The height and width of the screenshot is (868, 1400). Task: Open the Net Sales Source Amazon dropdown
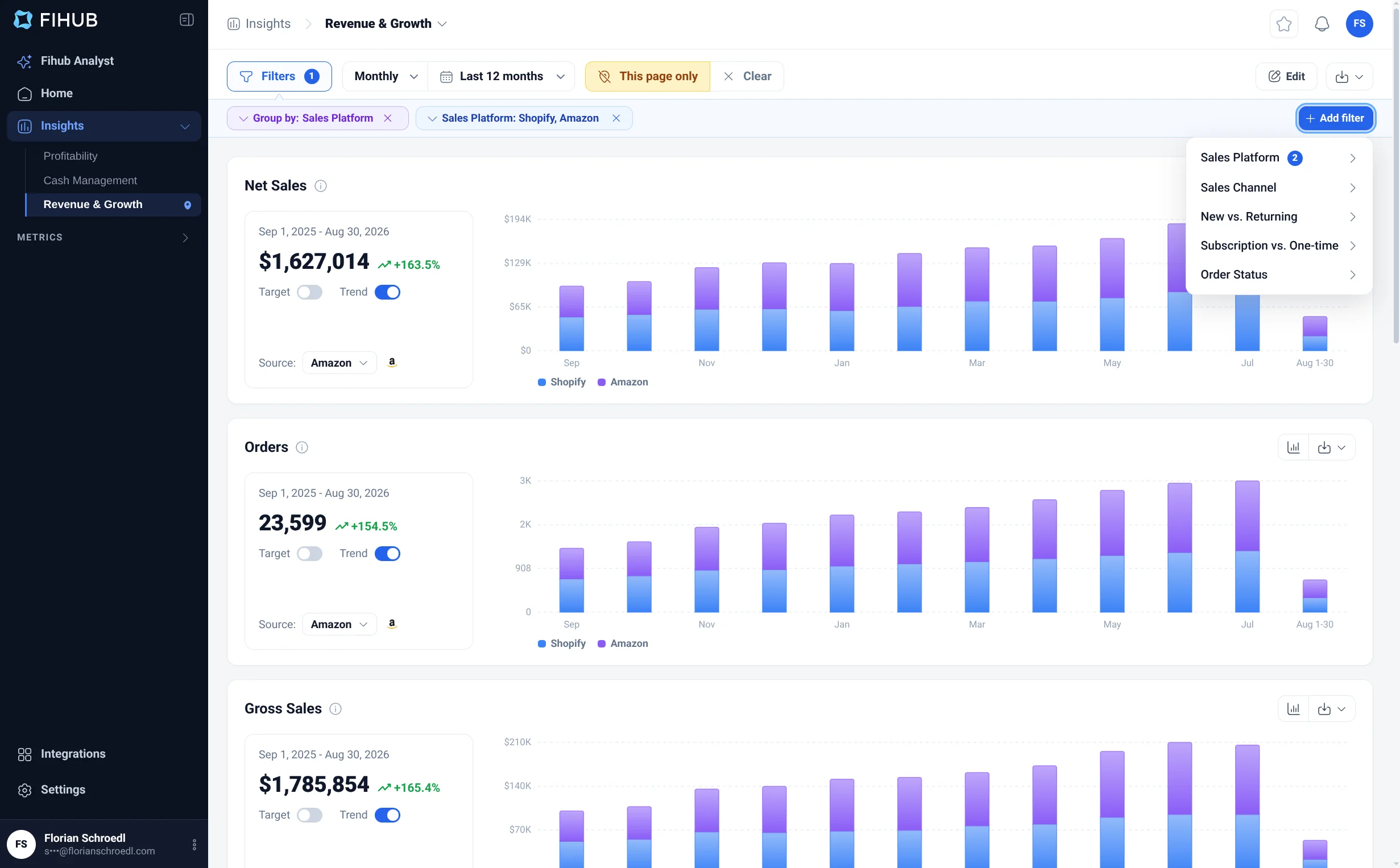(339, 363)
